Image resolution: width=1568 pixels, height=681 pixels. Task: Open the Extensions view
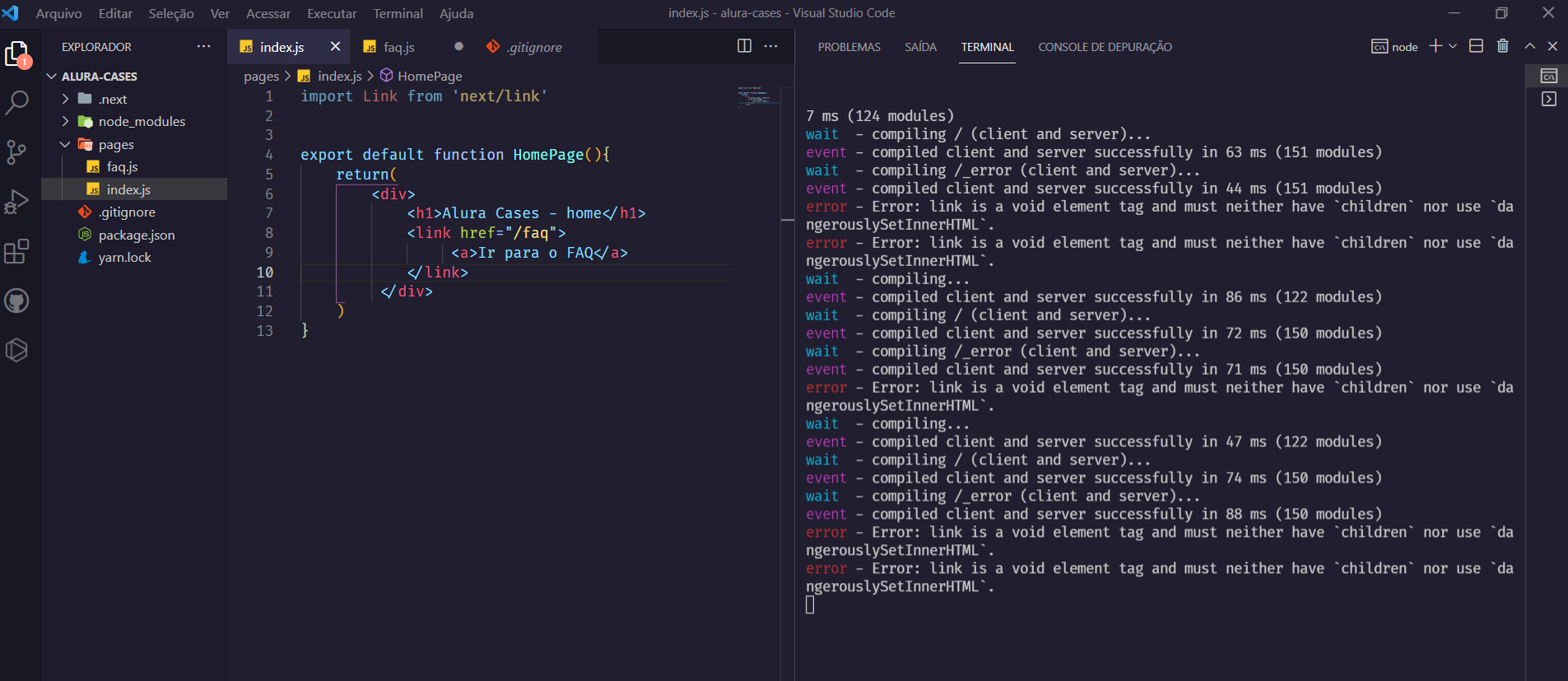[16, 251]
